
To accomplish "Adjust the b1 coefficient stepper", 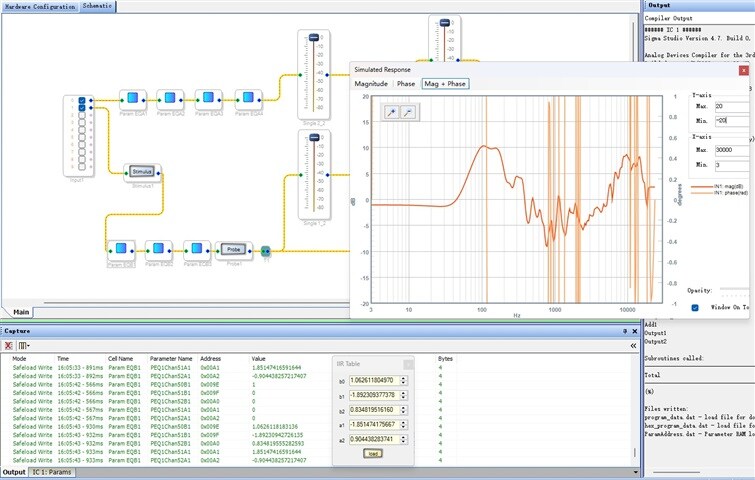I will point(404,395).
